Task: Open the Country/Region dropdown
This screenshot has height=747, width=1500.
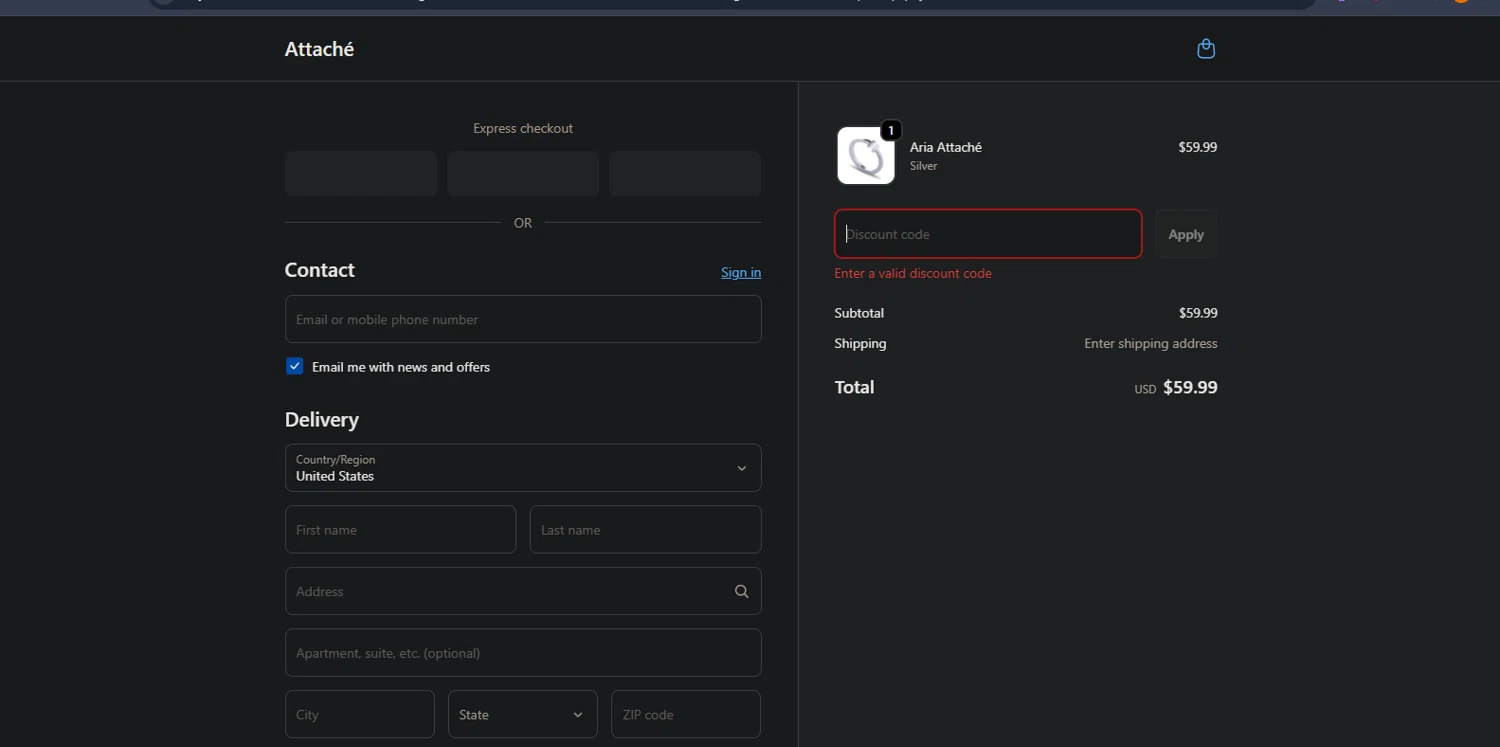Action: pos(523,468)
